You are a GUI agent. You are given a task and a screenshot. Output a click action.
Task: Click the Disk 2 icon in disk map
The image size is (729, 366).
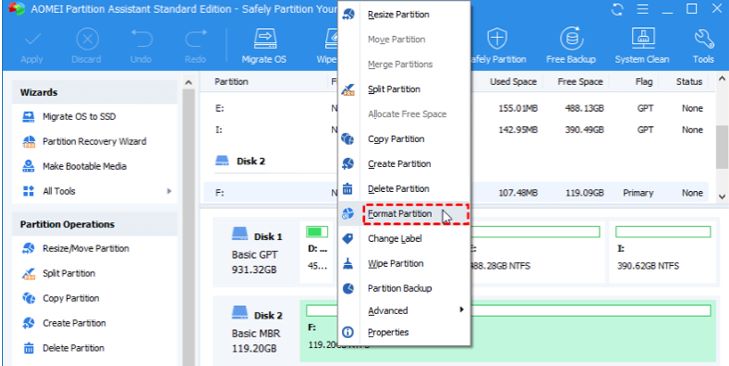240,312
